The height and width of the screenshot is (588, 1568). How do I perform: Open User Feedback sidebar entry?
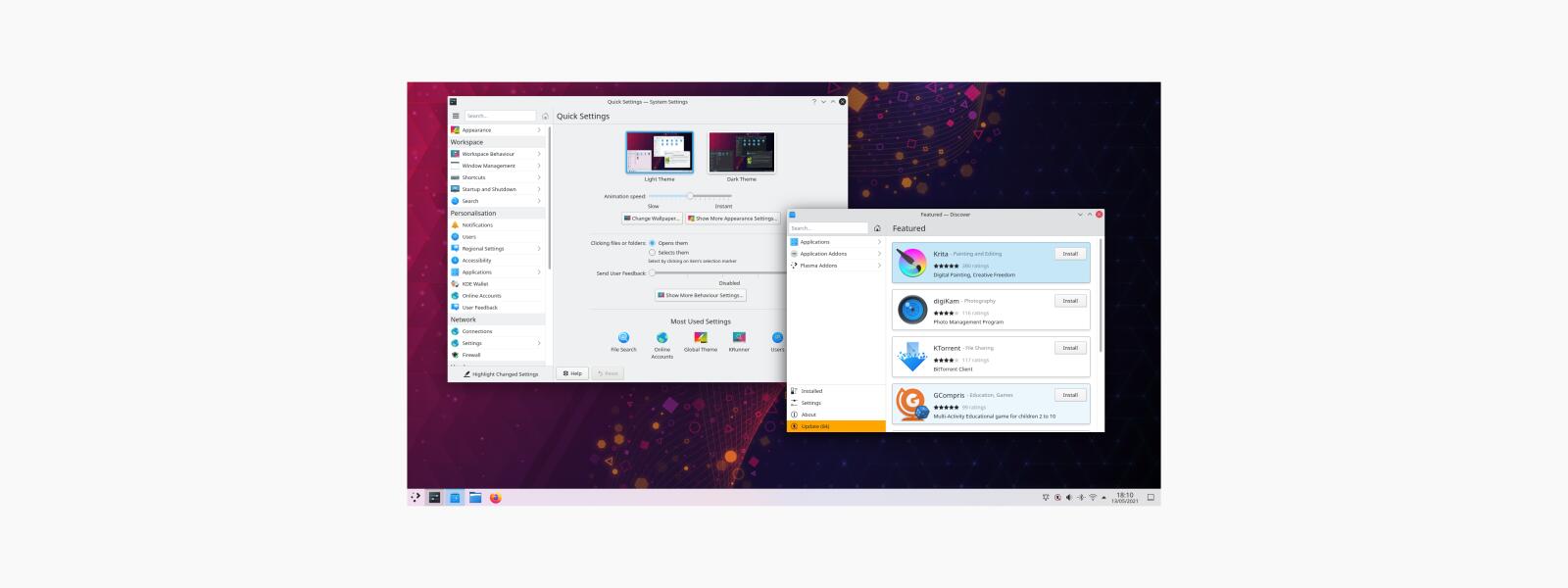pyautogui.click(x=497, y=307)
